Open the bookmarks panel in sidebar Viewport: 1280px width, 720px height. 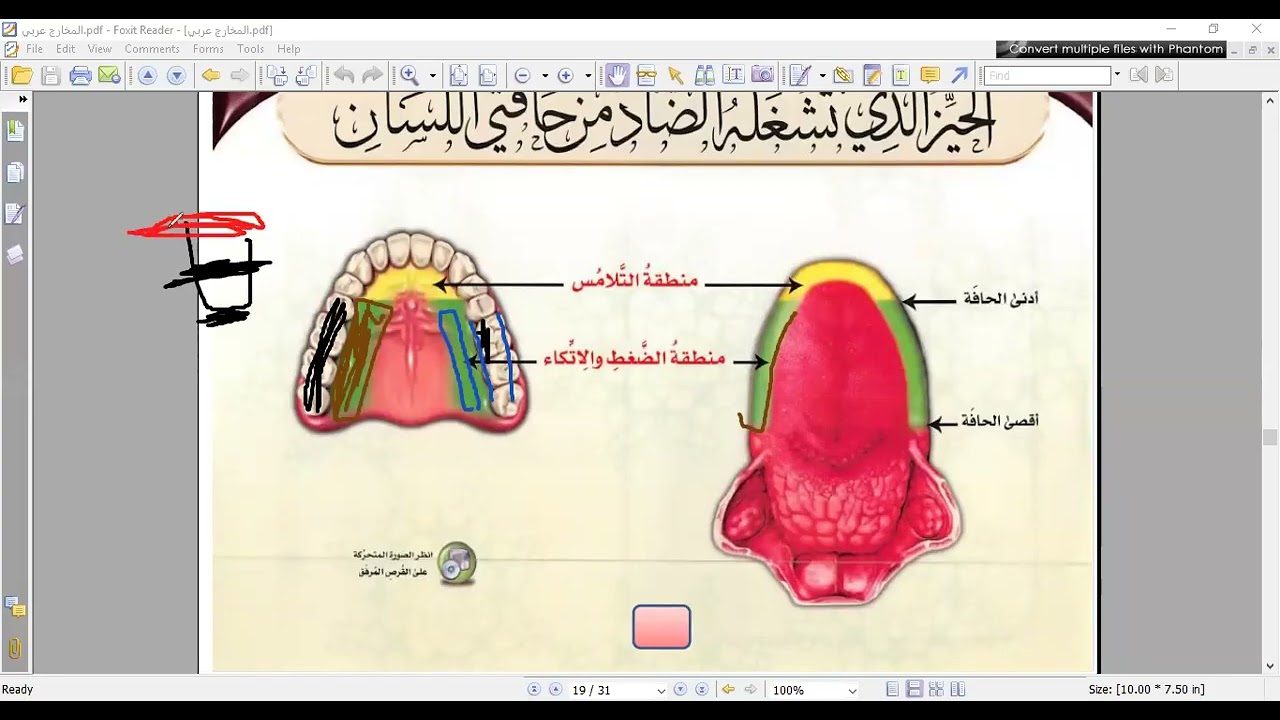coord(15,130)
